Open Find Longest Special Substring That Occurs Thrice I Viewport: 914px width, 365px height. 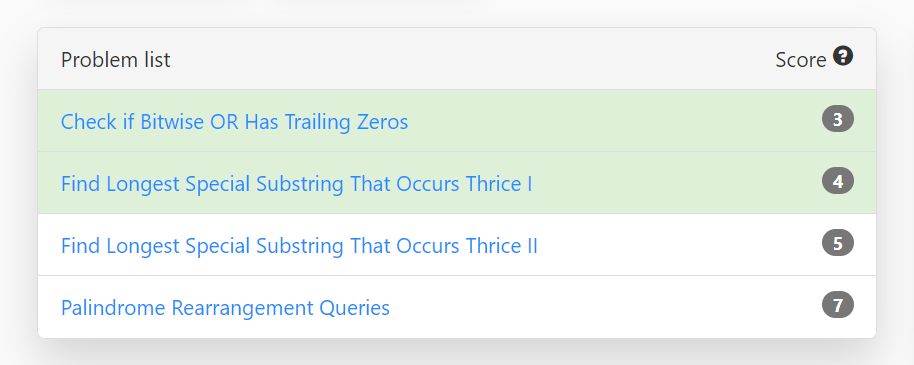(296, 184)
